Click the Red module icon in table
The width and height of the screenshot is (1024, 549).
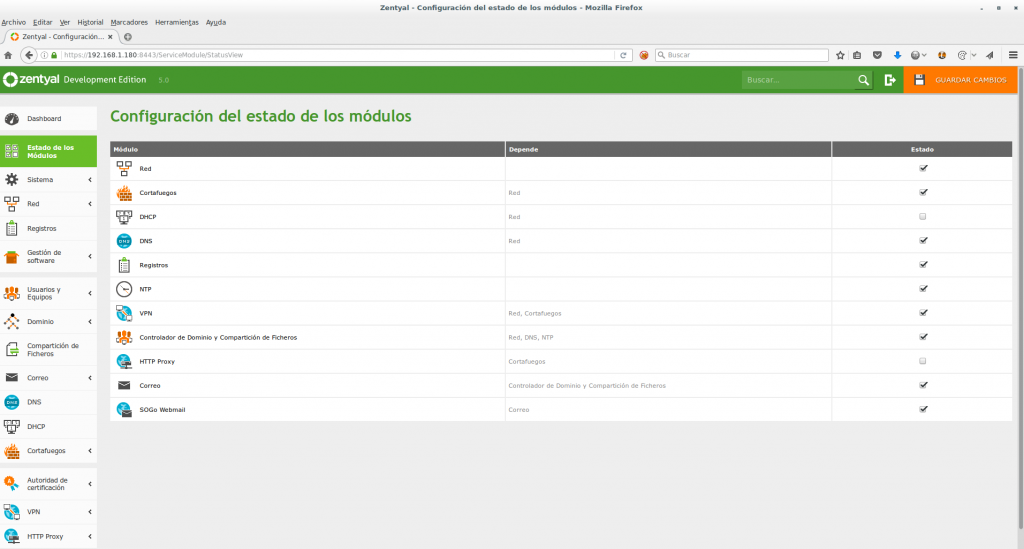coord(124,168)
